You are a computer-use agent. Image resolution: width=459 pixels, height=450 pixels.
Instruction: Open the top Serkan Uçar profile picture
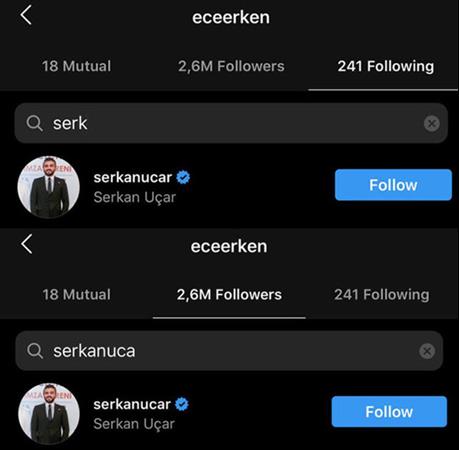pos(49,187)
